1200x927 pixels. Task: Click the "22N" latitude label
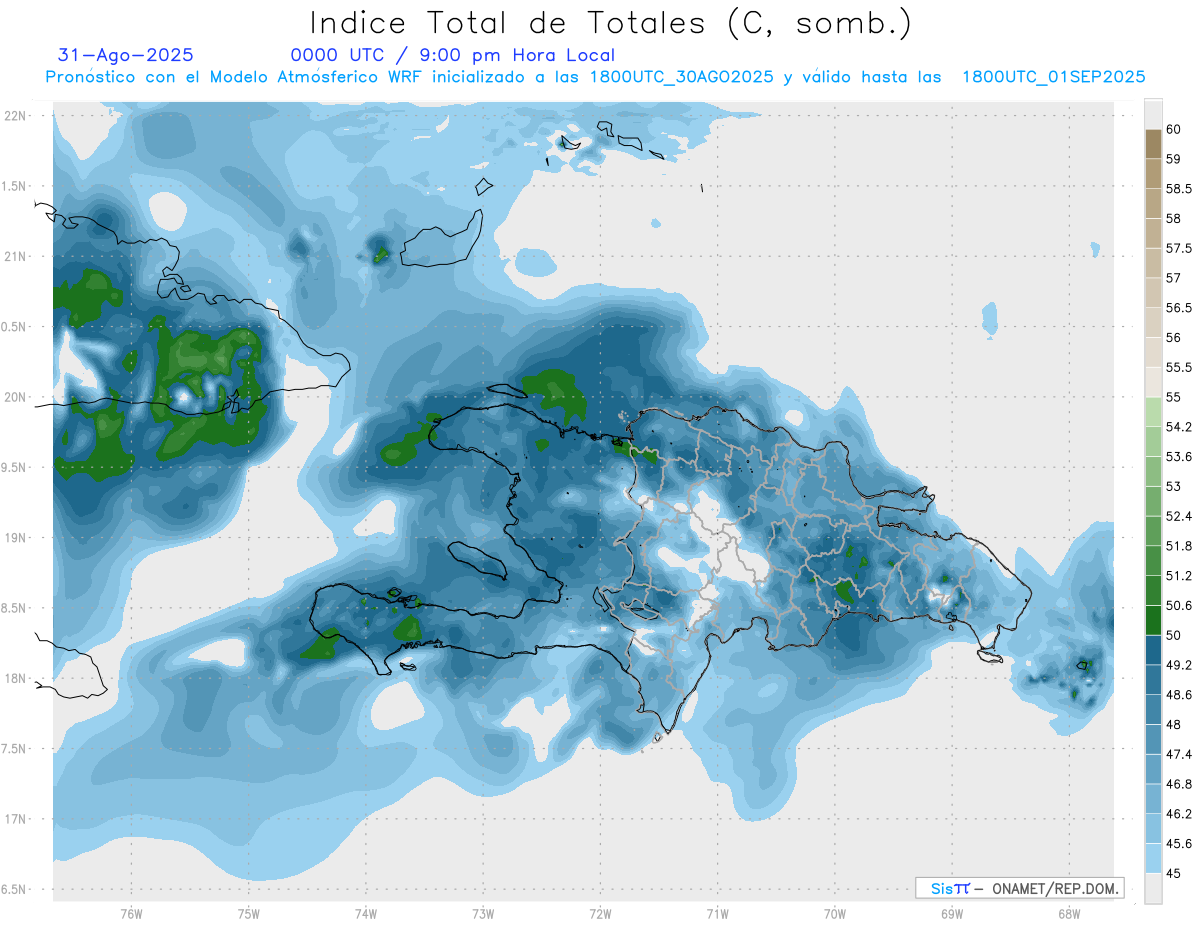16,116
